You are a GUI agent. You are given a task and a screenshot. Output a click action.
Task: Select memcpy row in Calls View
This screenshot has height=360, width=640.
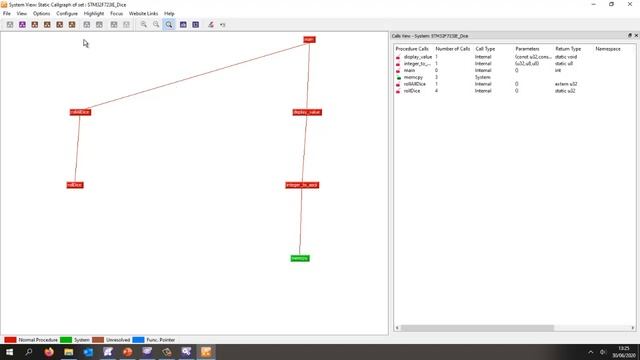pos(514,77)
